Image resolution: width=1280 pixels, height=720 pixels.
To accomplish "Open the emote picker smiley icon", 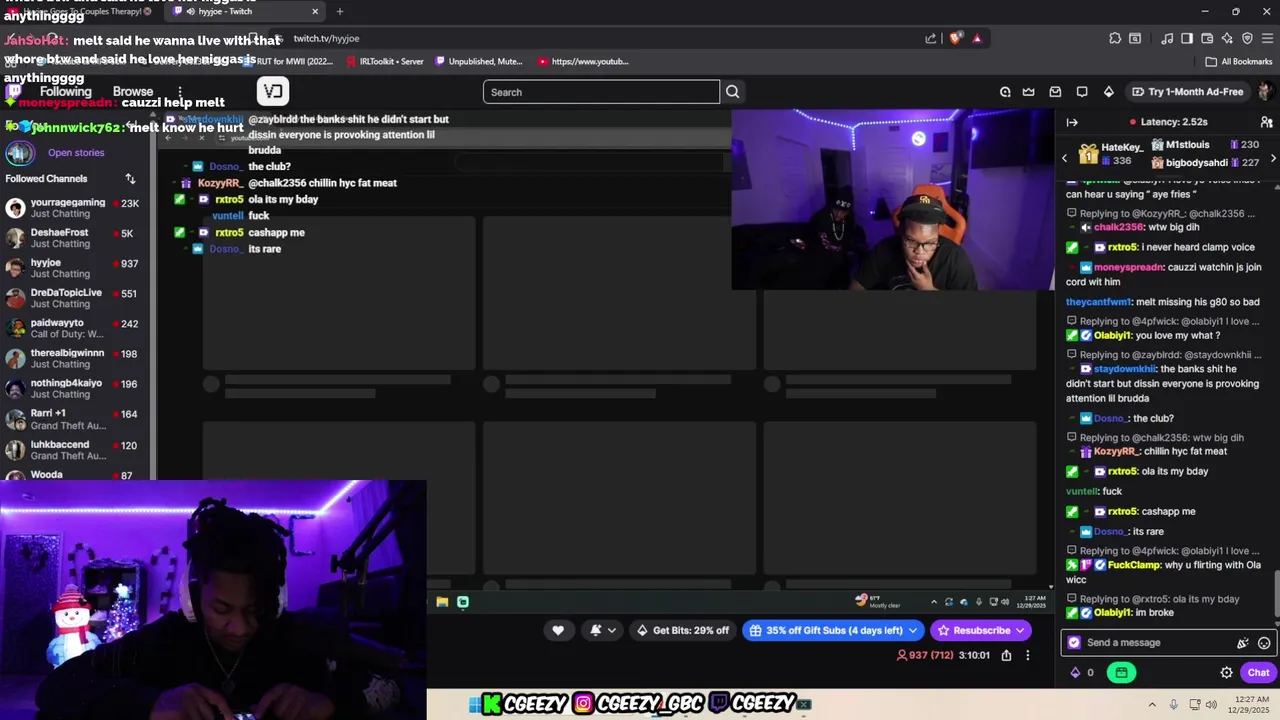I will coord(1264,643).
